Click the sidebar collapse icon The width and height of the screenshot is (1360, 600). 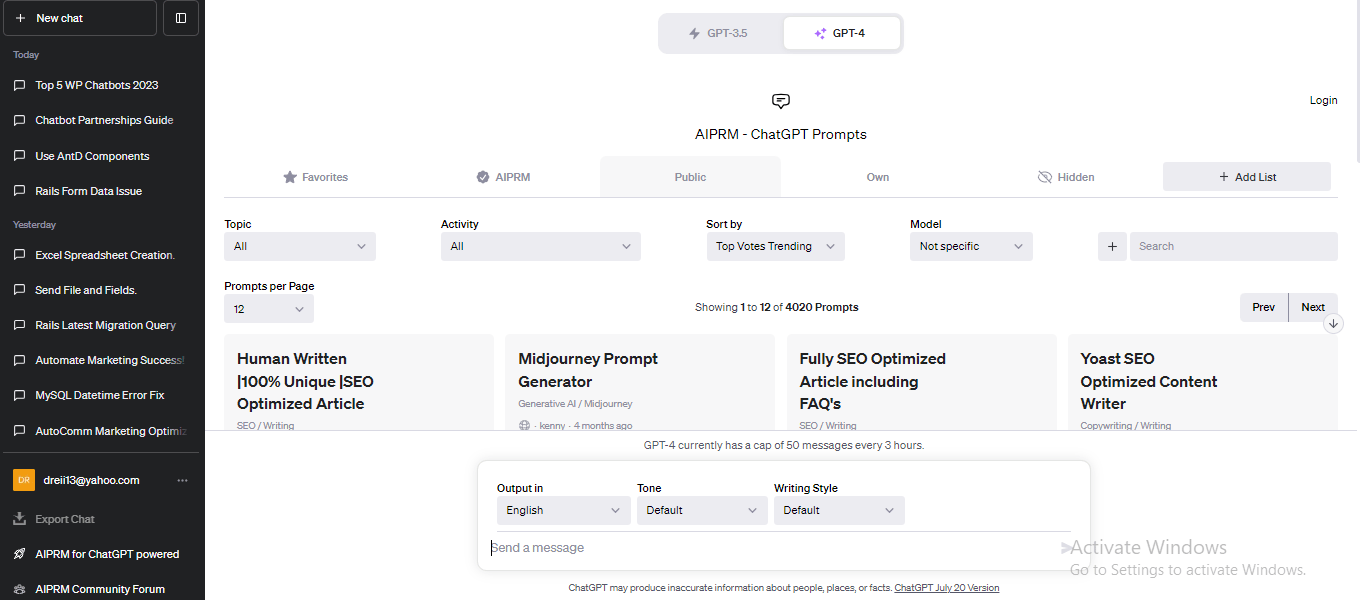click(181, 18)
